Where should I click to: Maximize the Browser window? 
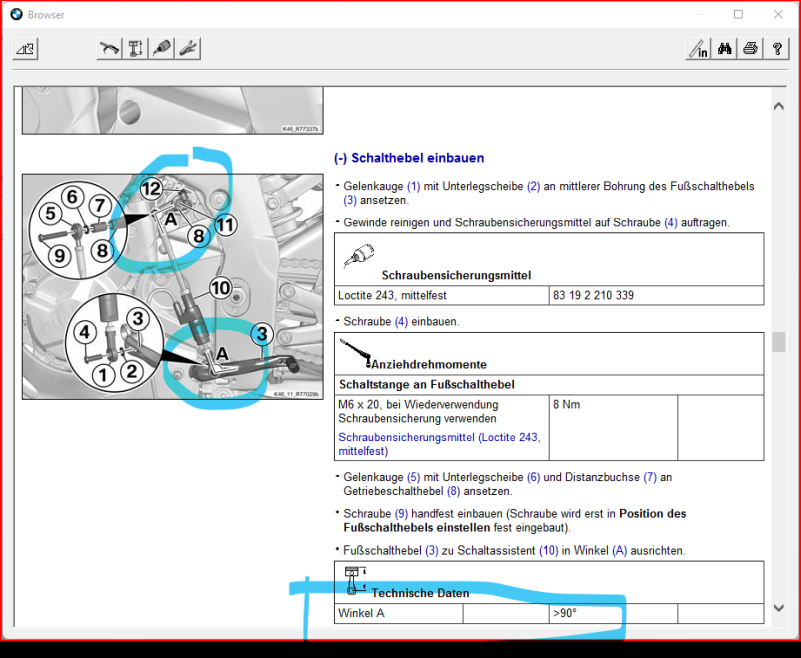pos(738,14)
